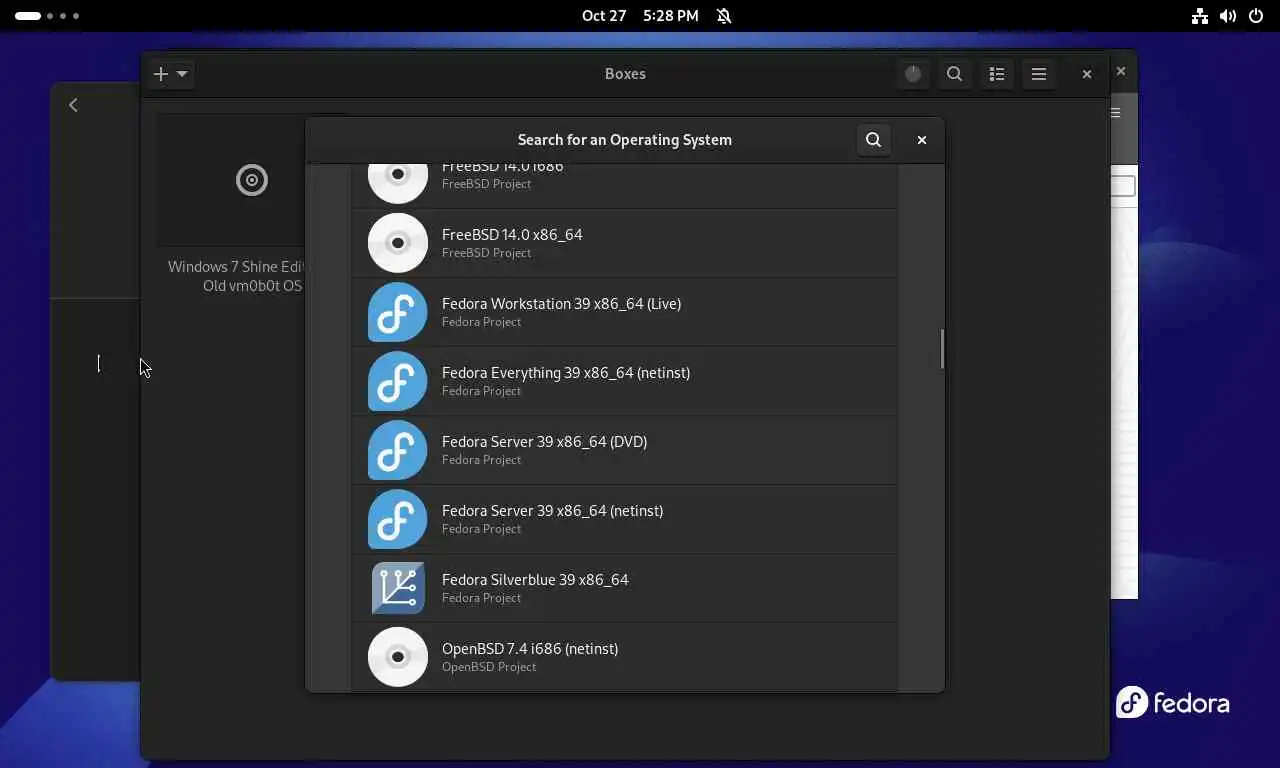Viewport: 1280px width, 768px height.
Task: Click the Fedora Workstation logo icon
Action: point(398,312)
